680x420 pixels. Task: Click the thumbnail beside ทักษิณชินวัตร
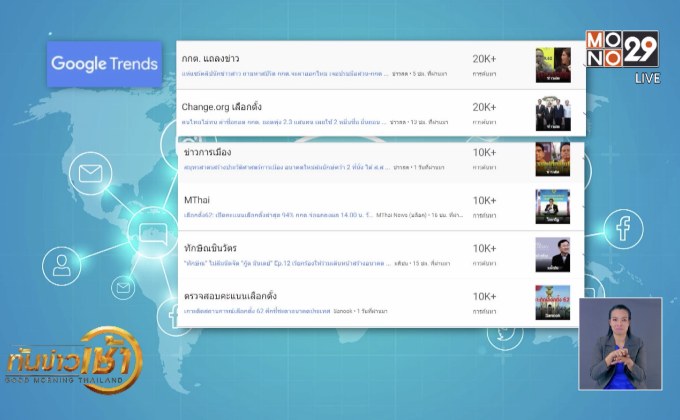[x=553, y=255]
